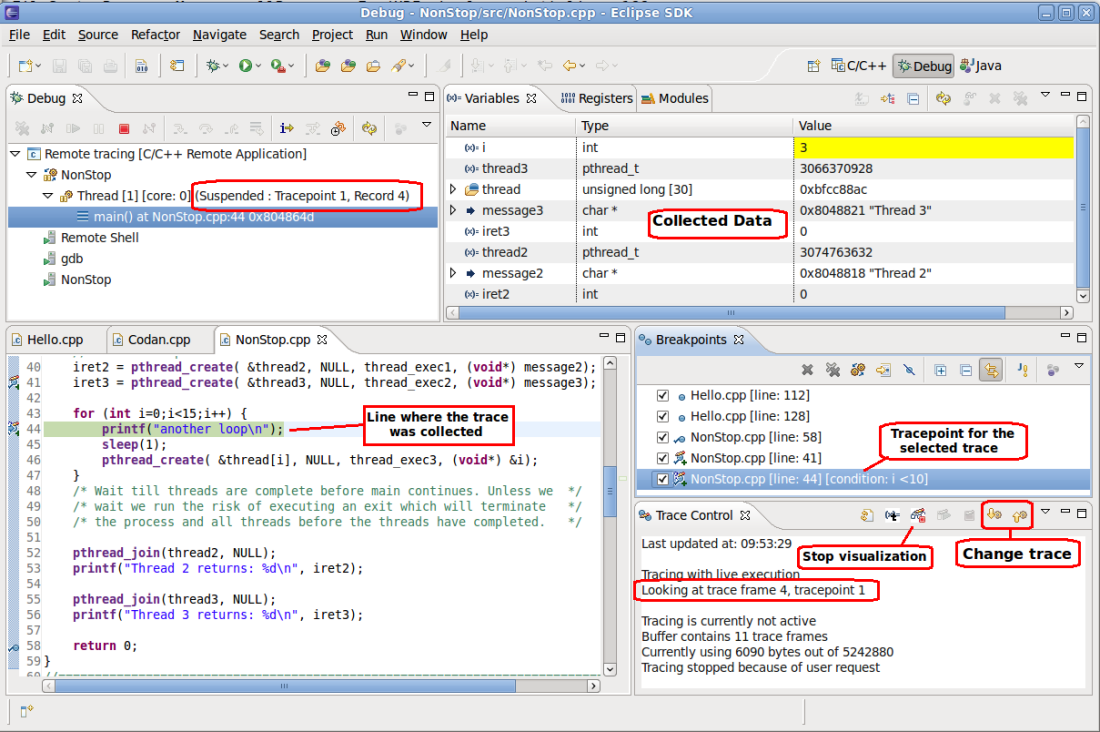The image size is (1100, 732).
Task: Switch to the Modules tab
Action: (x=675, y=98)
